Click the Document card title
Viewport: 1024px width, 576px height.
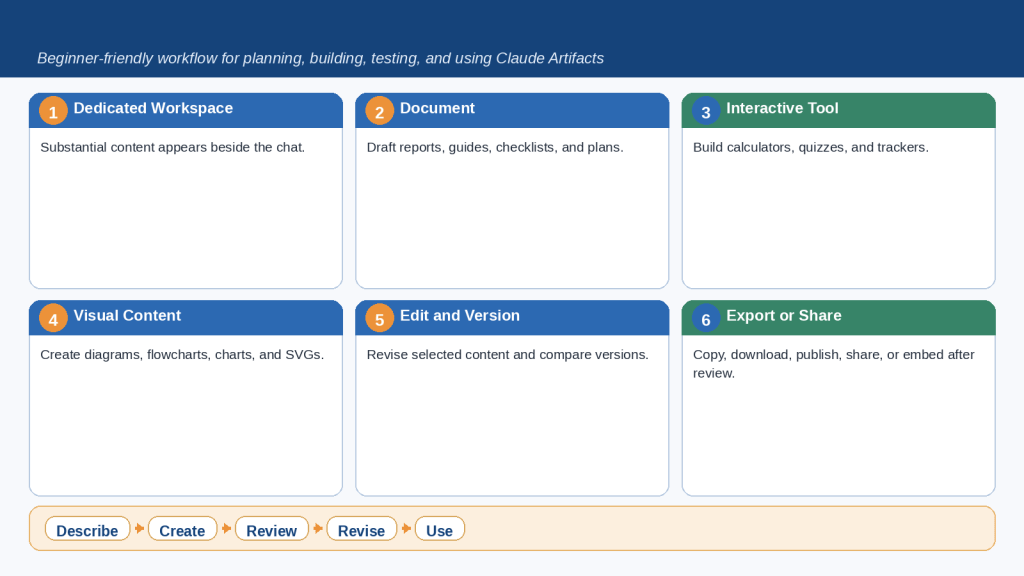(437, 108)
